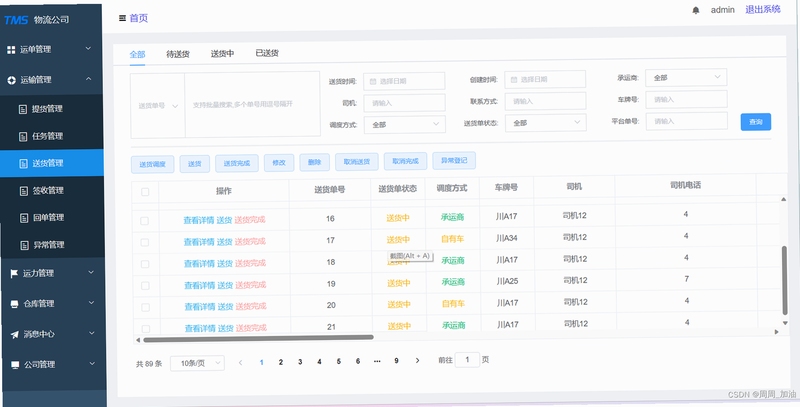Click the 异常管理 document icon
Viewport: 800px width, 407px height.
point(24,245)
